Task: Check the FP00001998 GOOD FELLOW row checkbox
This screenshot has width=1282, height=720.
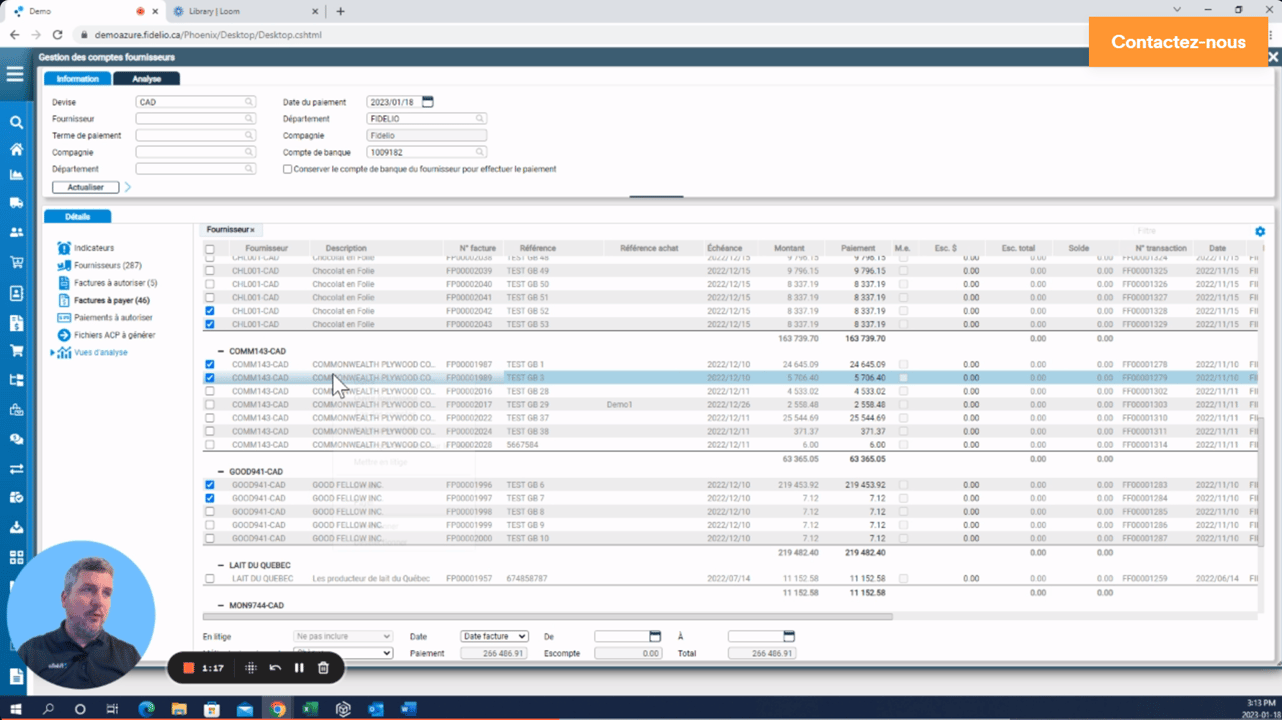Action: (x=210, y=511)
